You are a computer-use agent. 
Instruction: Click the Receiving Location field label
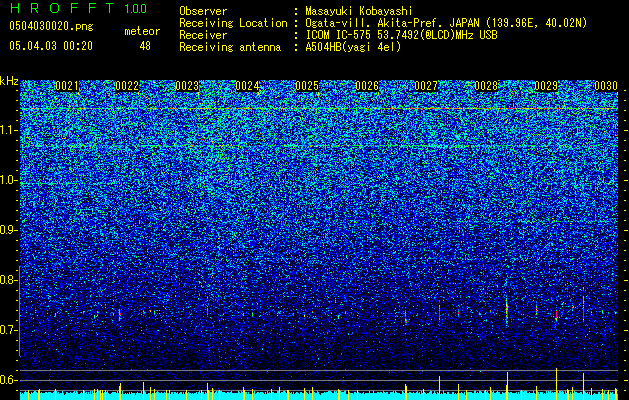tap(233, 23)
